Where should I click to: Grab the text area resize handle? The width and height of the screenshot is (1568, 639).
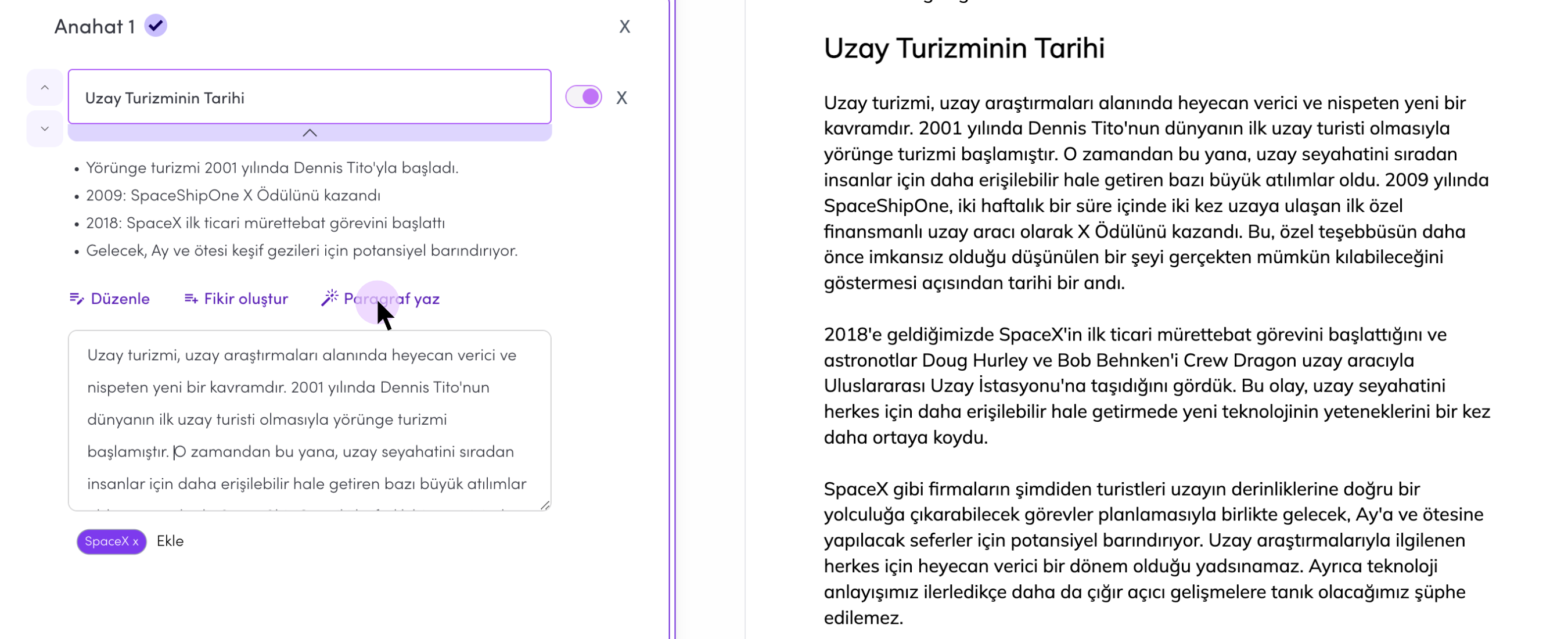[545, 505]
